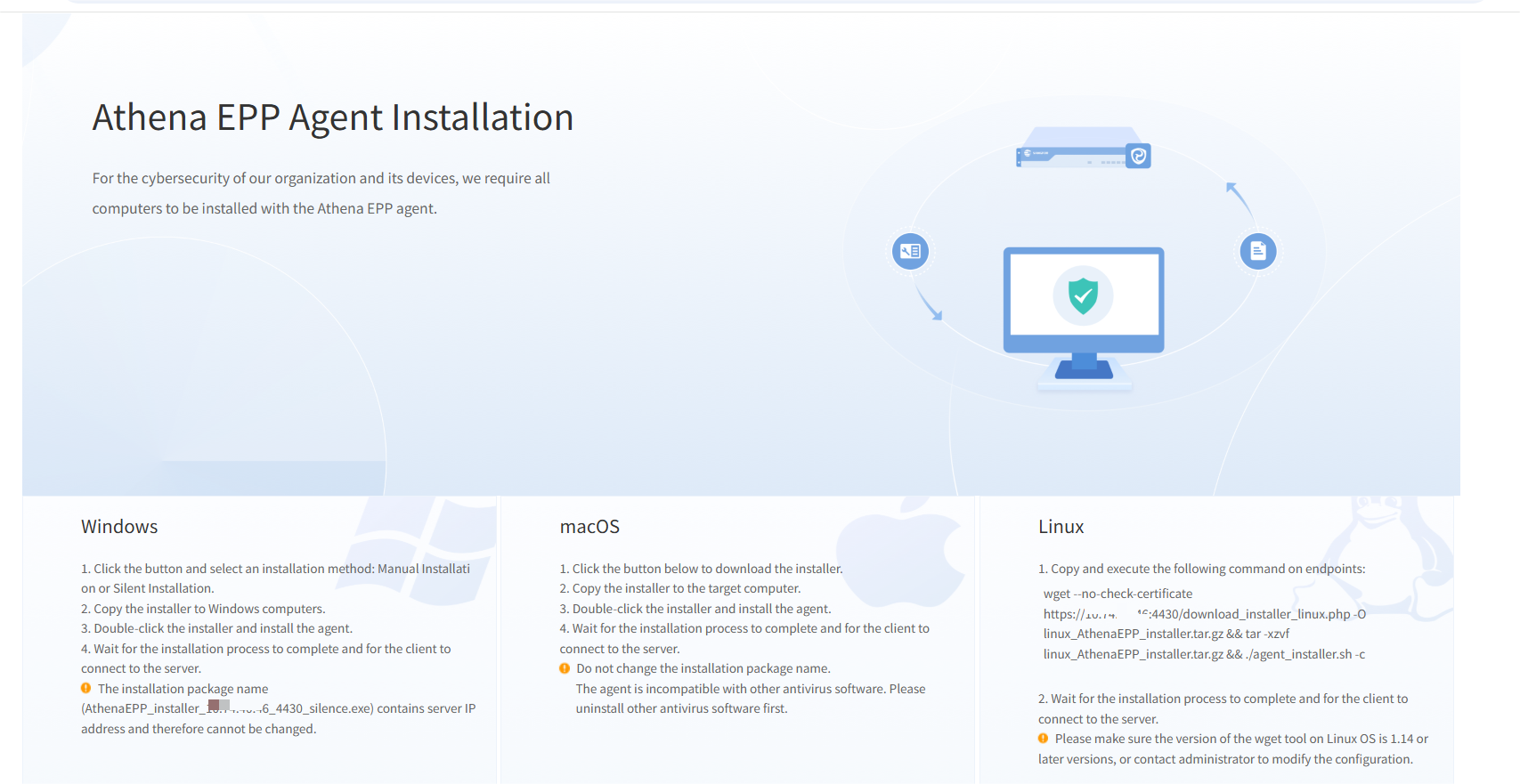
Task: Click "2. Copy the installer to Windows computers."
Action: pyautogui.click(x=204, y=609)
